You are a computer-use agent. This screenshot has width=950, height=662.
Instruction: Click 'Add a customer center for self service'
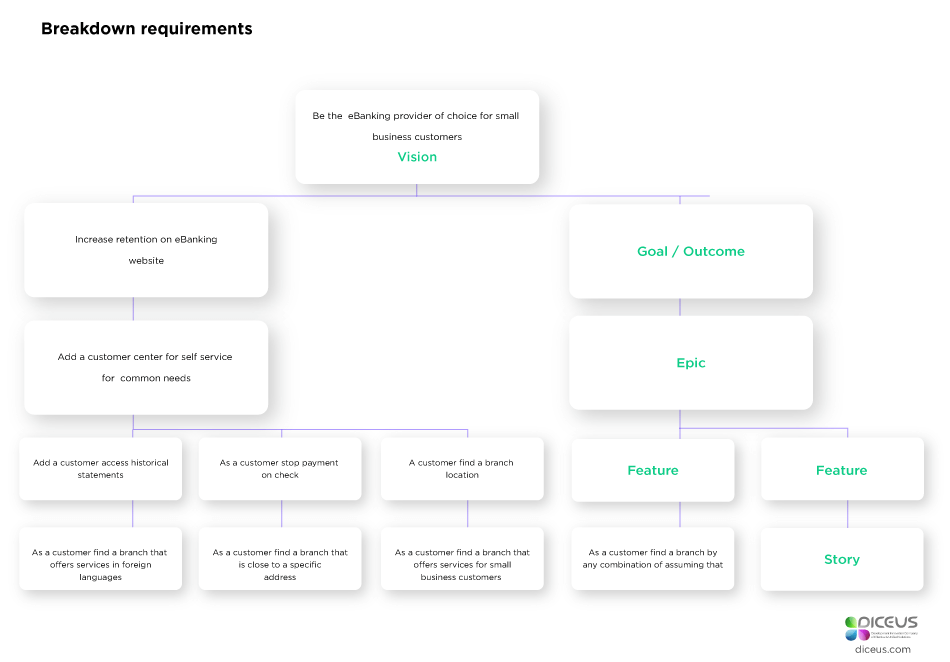145,367
